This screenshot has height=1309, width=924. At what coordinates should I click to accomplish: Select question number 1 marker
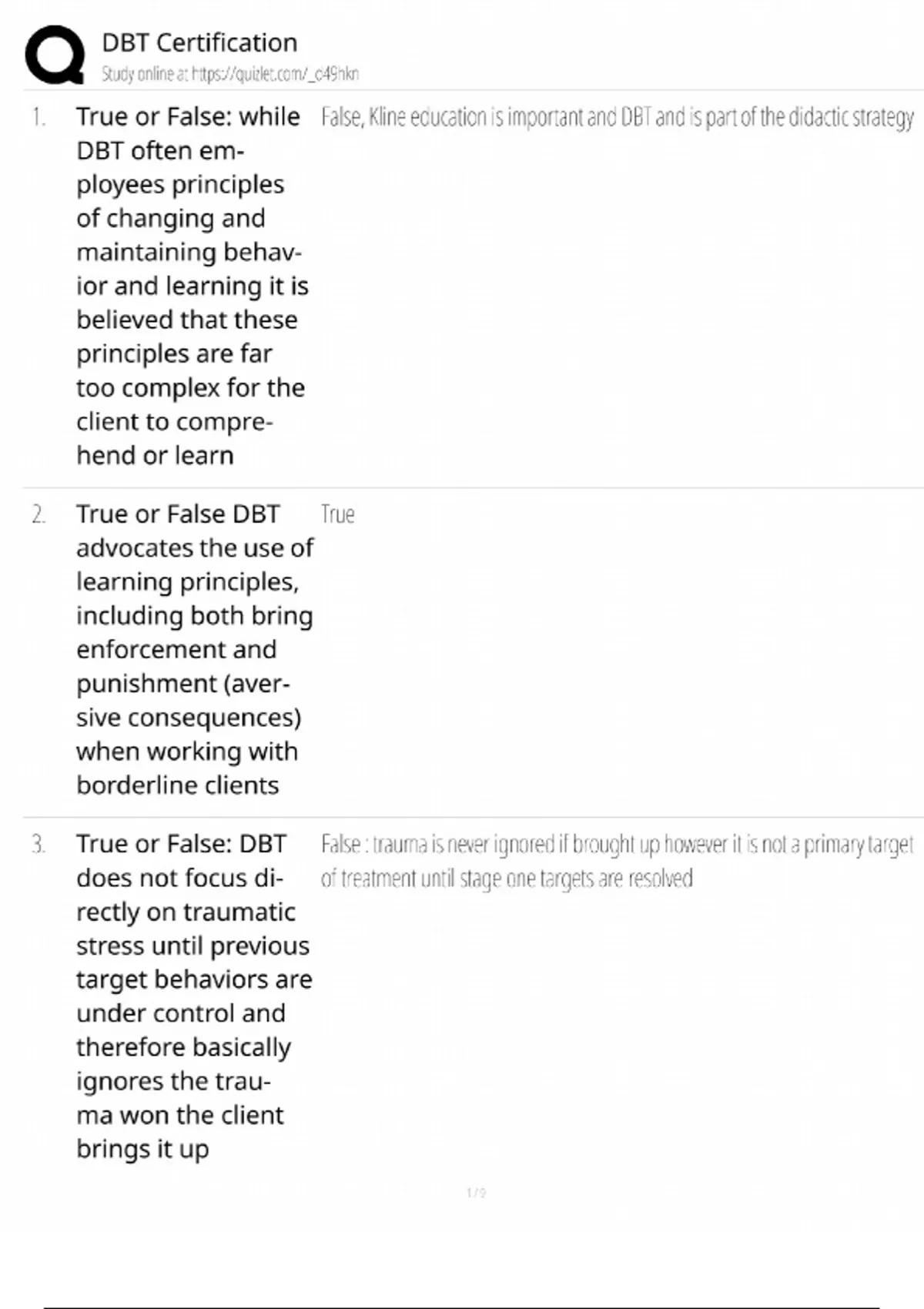pyautogui.click(x=38, y=117)
